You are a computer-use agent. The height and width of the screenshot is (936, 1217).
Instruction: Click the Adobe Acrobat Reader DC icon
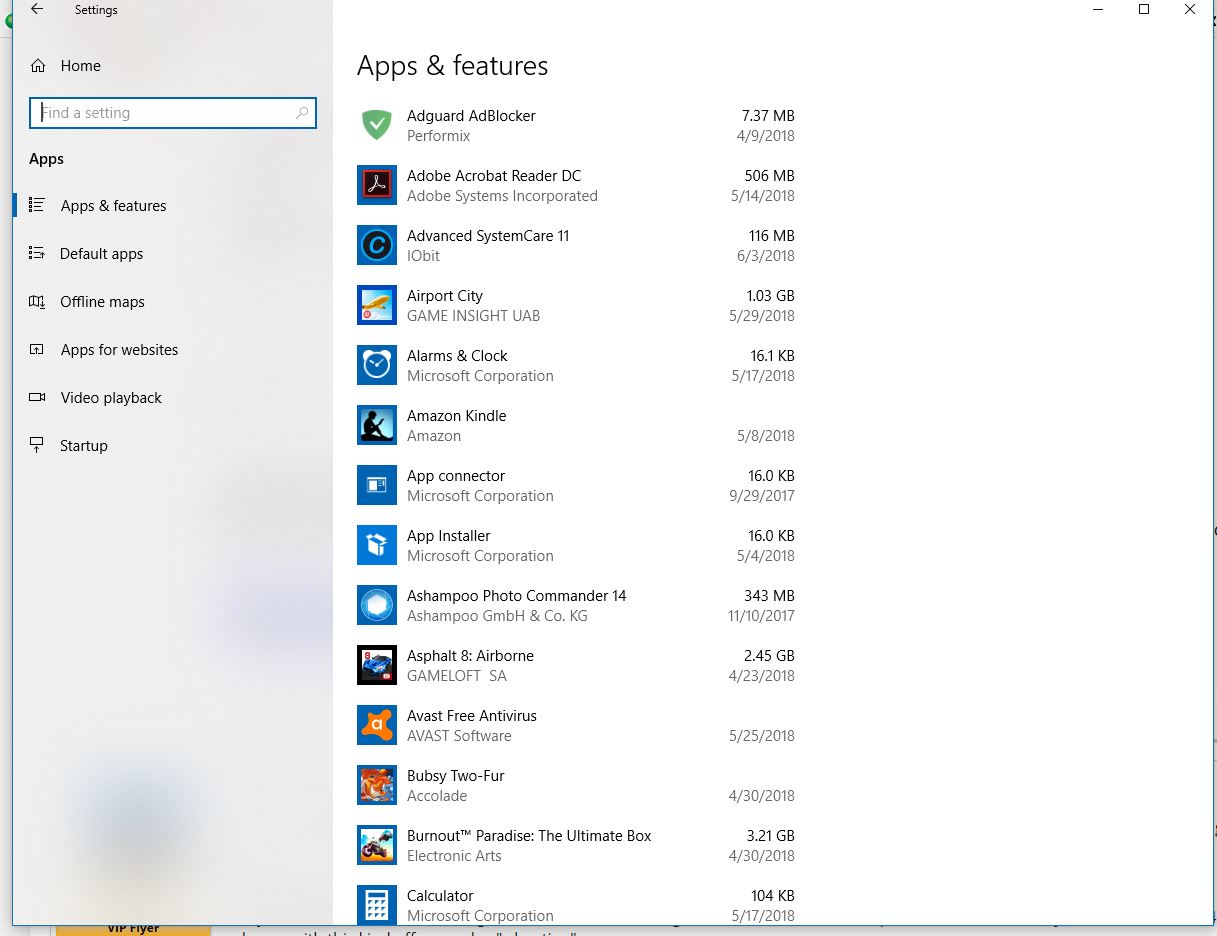tap(377, 185)
